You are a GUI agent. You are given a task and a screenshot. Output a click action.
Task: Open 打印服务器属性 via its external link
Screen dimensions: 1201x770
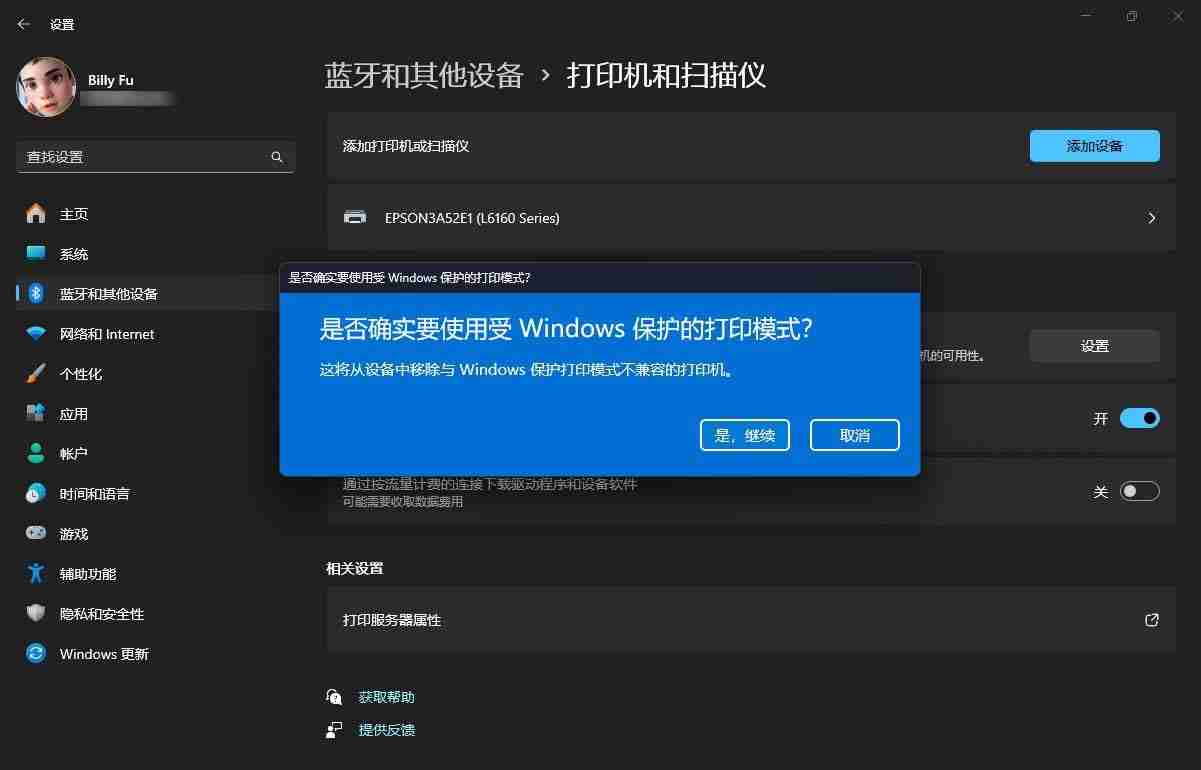(1151, 620)
